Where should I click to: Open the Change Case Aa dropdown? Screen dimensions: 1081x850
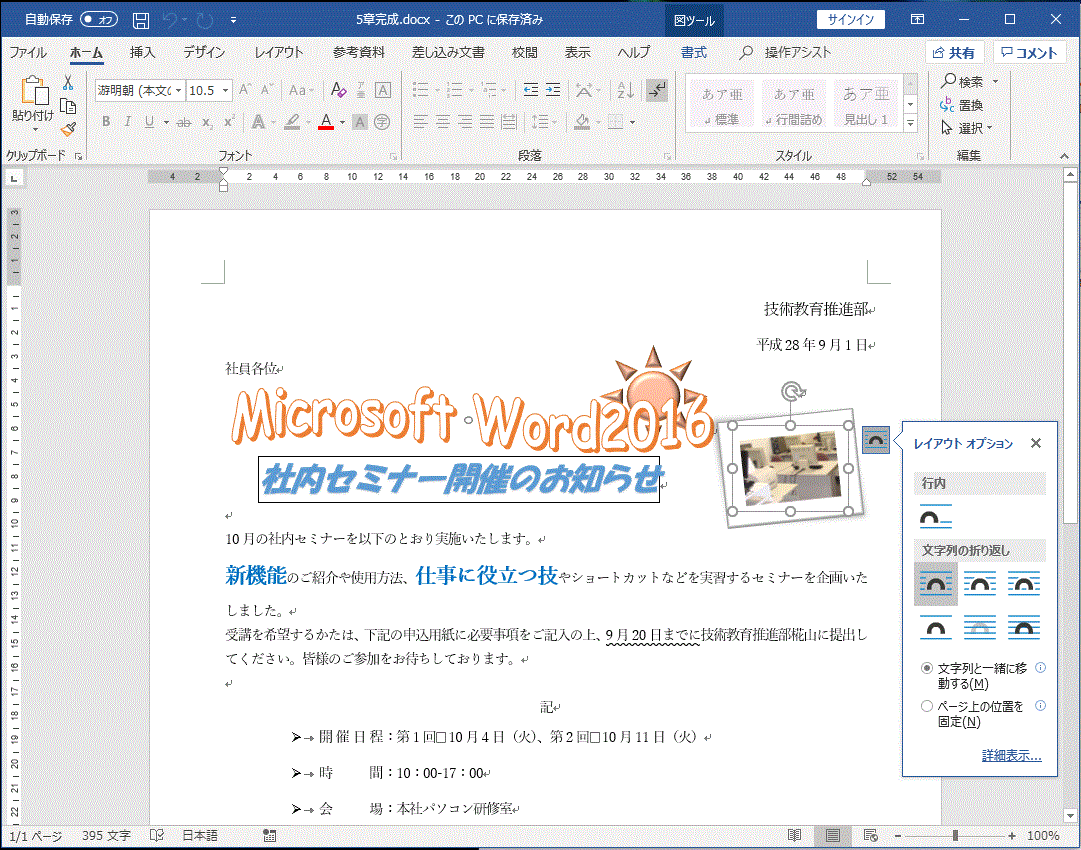coord(301,90)
